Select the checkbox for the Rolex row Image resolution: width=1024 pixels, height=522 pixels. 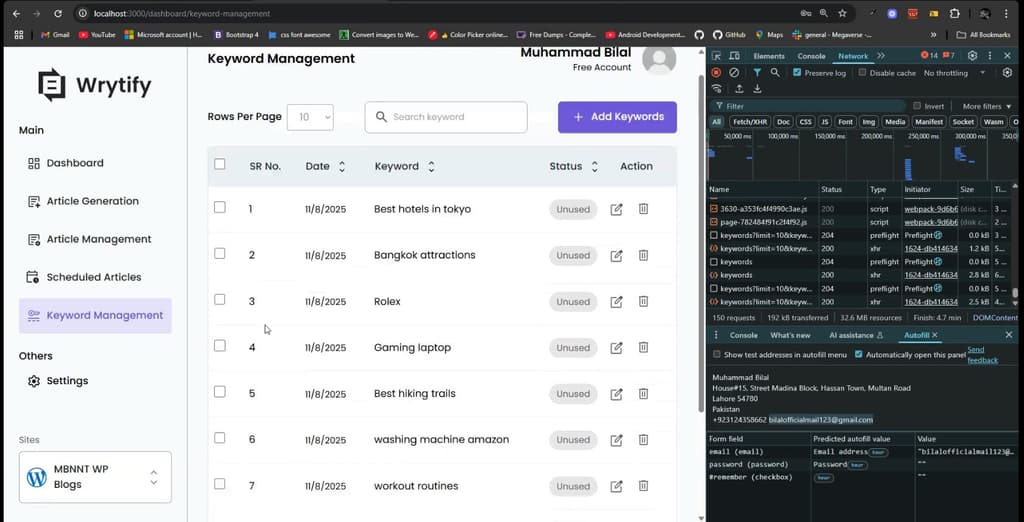coord(220,300)
